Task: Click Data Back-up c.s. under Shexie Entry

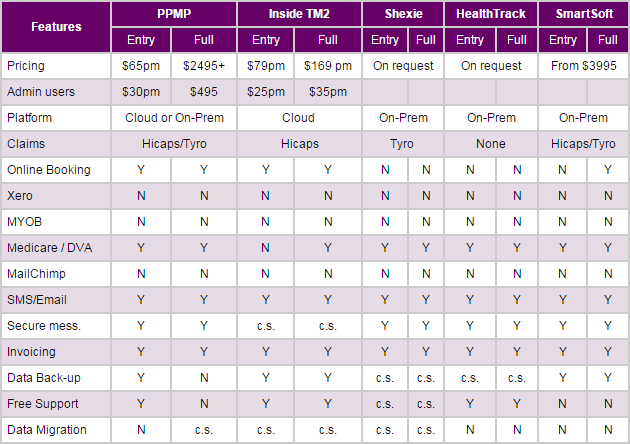Action: (x=385, y=378)
